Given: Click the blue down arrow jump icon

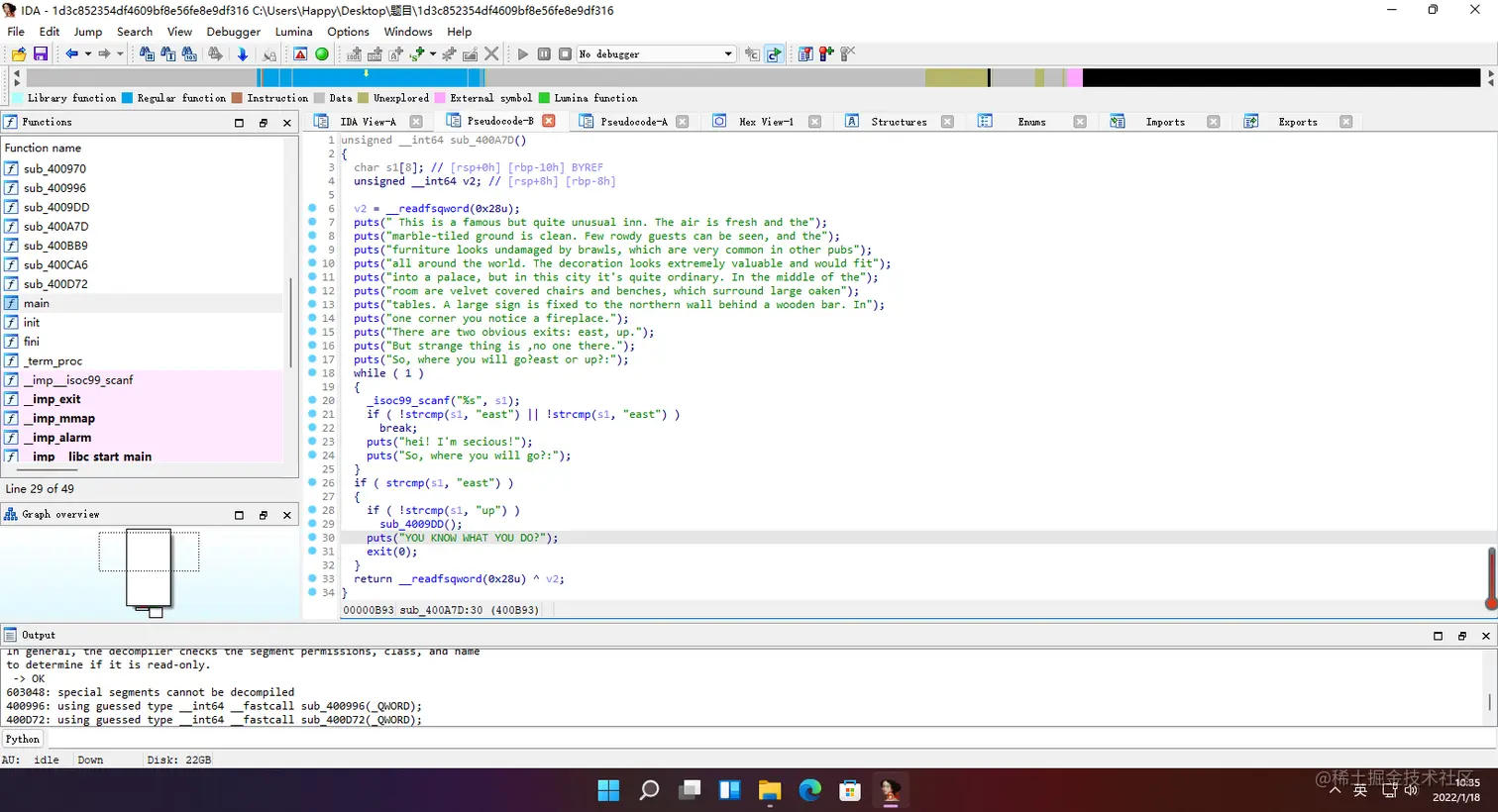Looking at the screenshot, I should point(243,54).
